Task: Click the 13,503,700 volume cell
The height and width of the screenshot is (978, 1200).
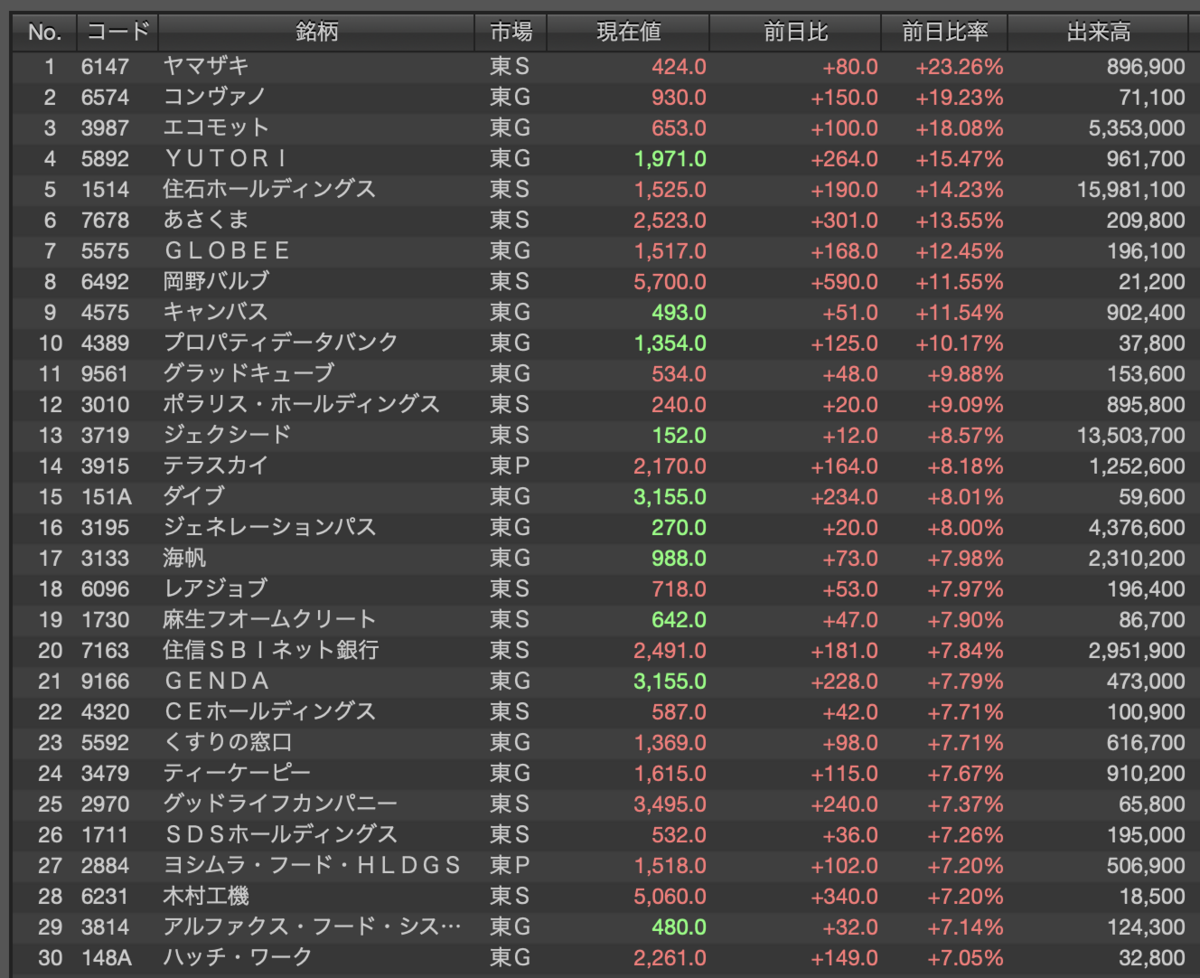Action: (x=1131, y=435)
